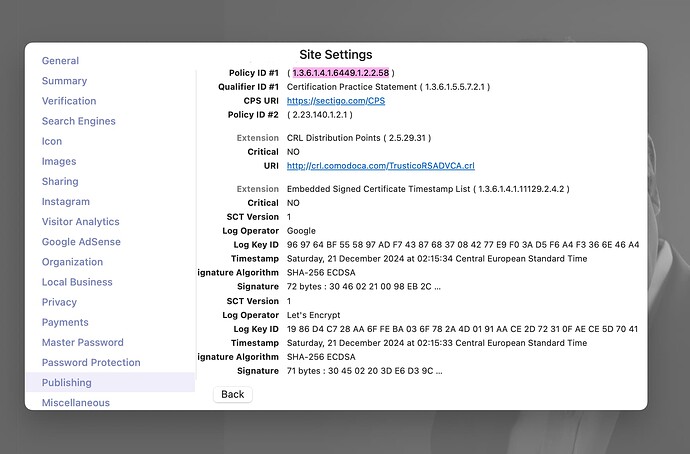Click the timestamp ending 02:15:33

437,343
